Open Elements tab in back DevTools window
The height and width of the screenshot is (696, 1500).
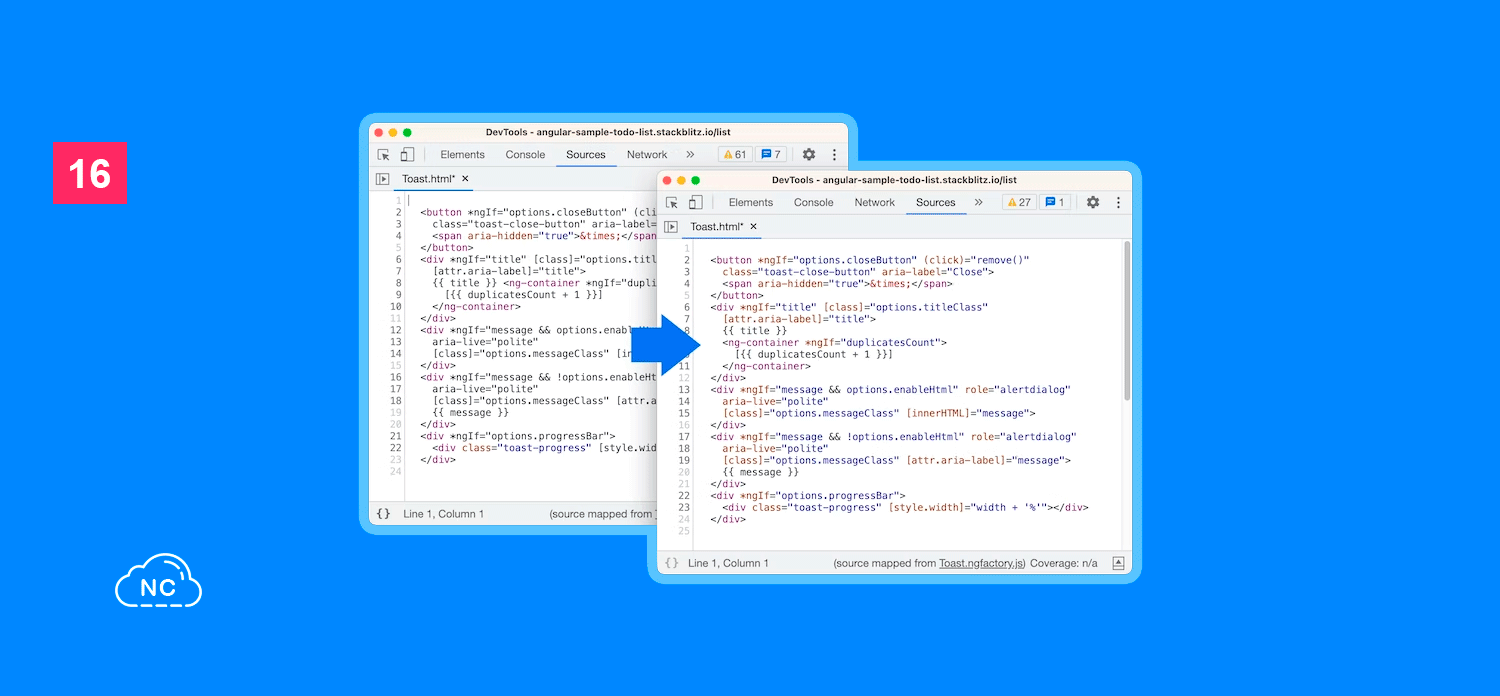tap(462, 155)
